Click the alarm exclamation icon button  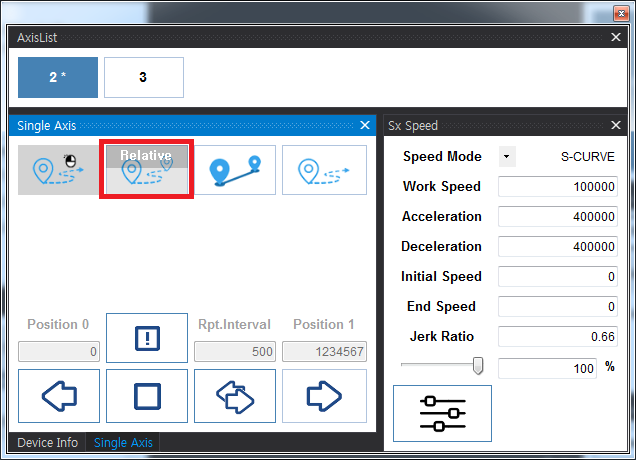pyautogui.click(x=147, y=338)
